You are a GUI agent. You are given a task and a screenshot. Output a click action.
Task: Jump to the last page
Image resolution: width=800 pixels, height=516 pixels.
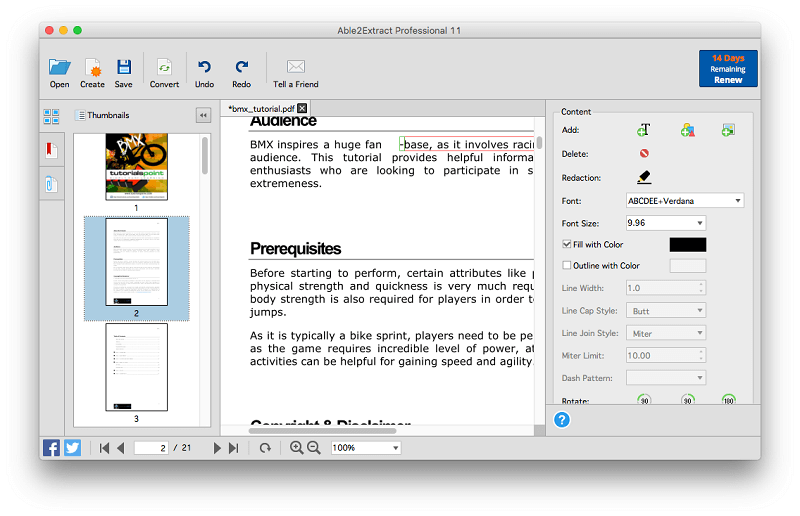[234, 448]
